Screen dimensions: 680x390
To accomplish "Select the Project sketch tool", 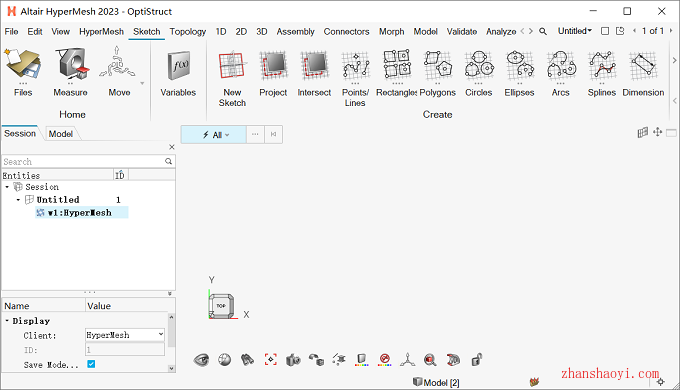I will [273, 72].
